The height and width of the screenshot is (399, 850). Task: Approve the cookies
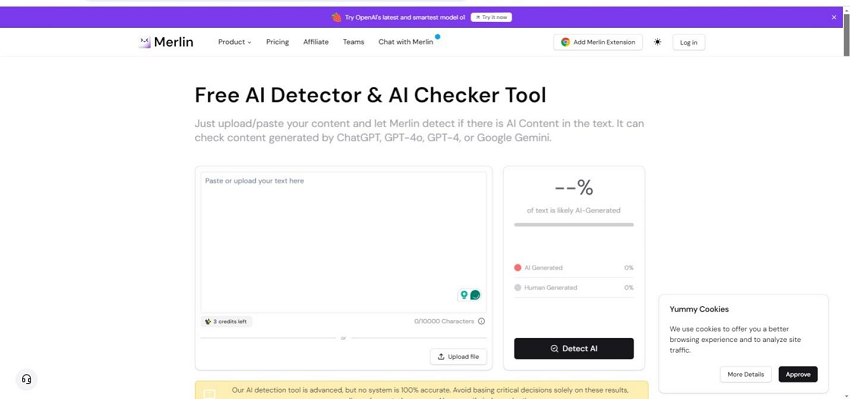[798, 375]
